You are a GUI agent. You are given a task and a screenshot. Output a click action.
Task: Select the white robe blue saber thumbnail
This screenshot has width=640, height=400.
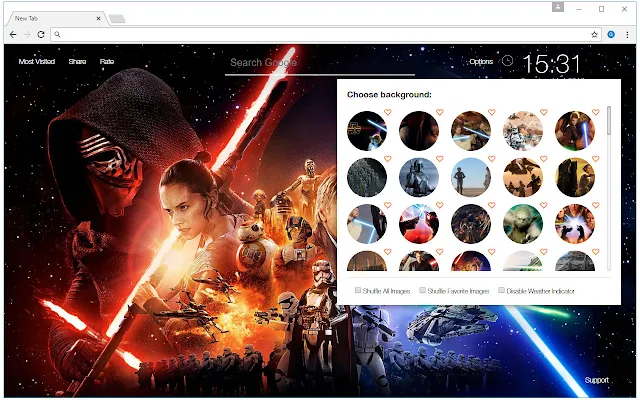[367, 224]
